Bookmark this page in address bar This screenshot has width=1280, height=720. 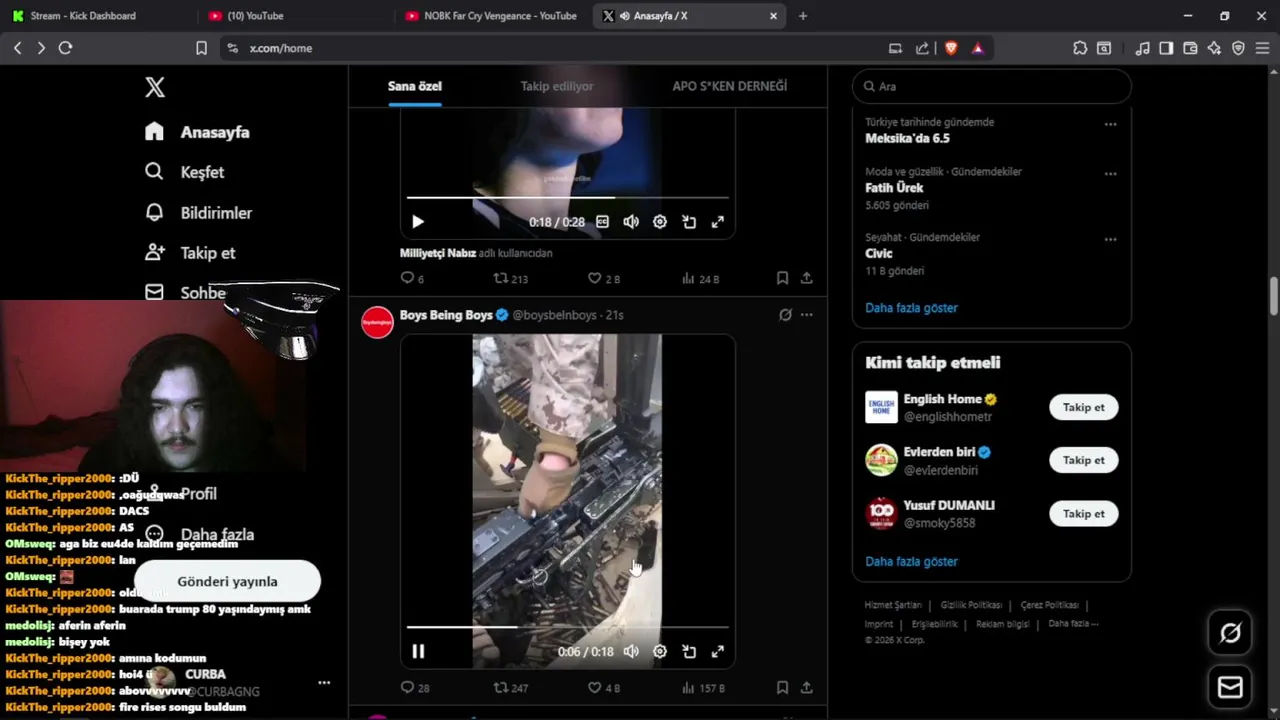click(x=201, y=48)
